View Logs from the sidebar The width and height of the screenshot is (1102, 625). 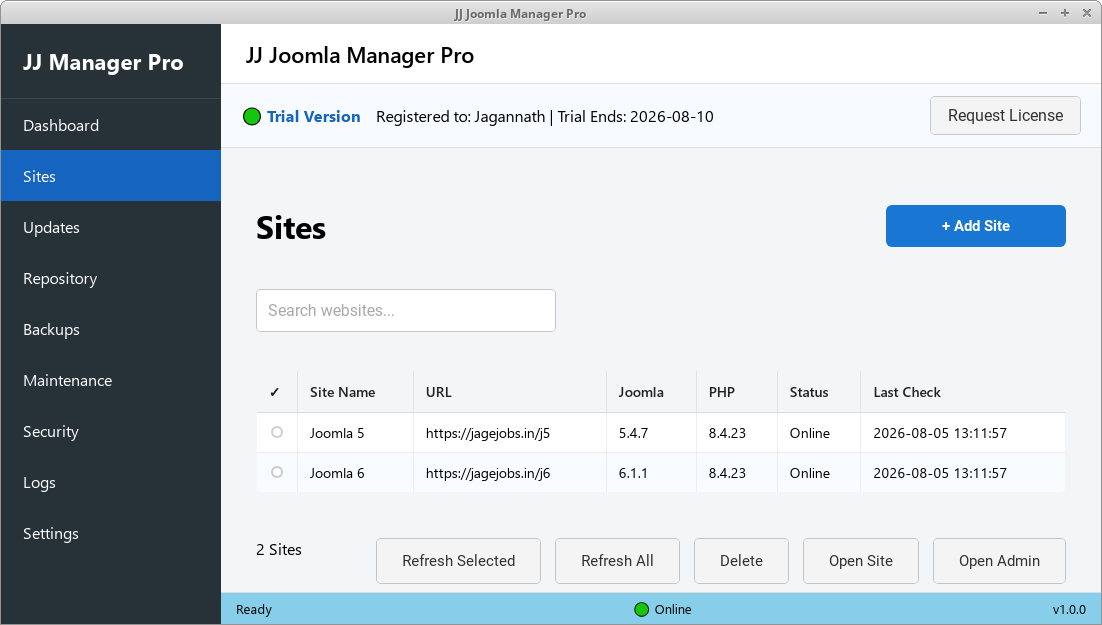pyautogui.click(x=111, y=482)
